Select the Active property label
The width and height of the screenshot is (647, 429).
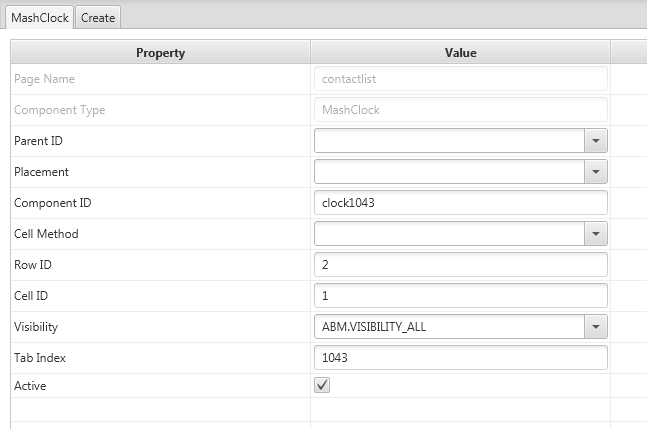coord(30,385)
